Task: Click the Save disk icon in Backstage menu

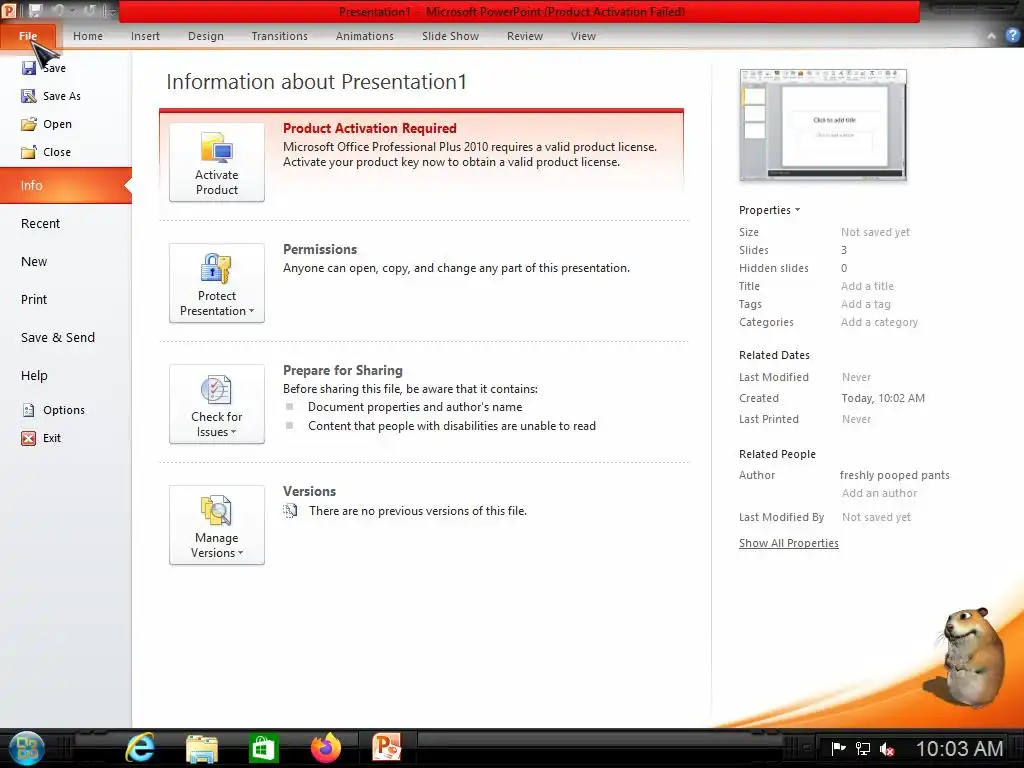Action: tap(29, 68)
